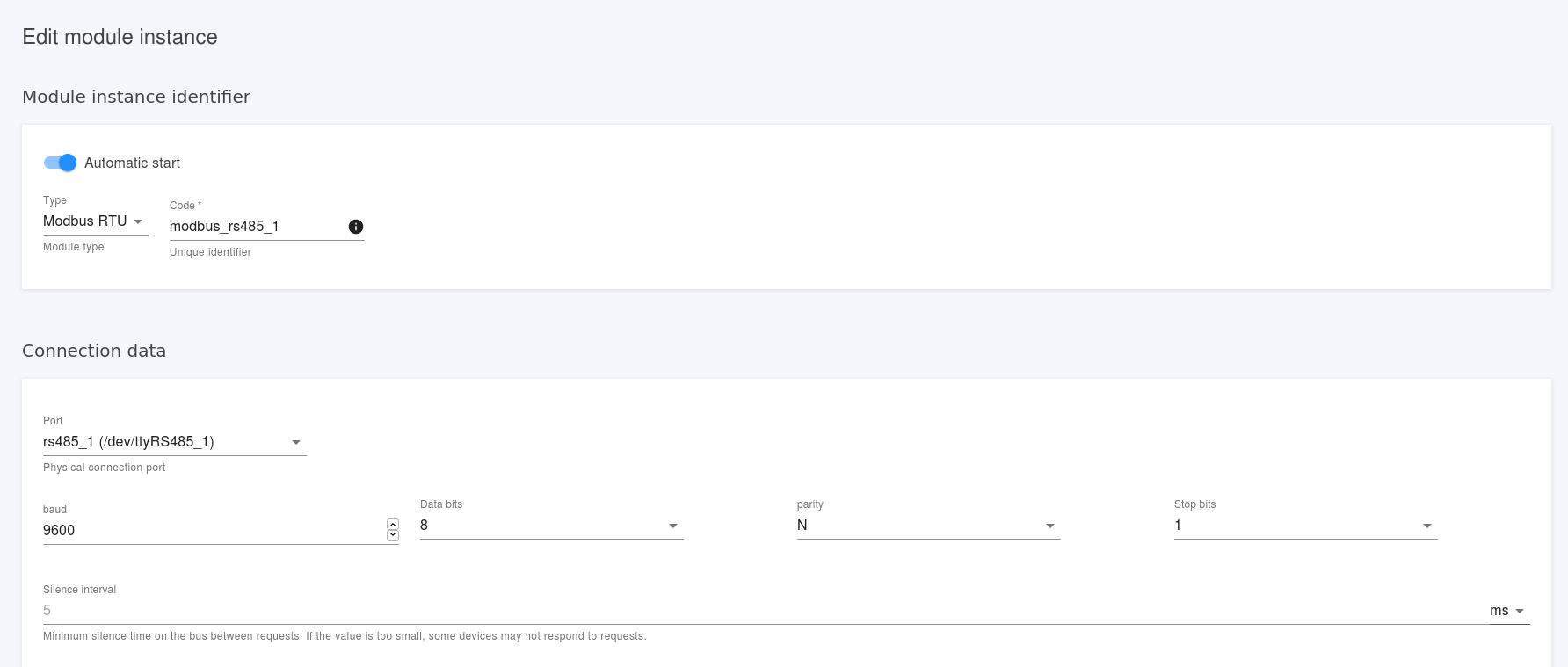The height and width of the screenshot is (667, 1568).
Task: Click the Automatic start label text
Action: [132, 163]
